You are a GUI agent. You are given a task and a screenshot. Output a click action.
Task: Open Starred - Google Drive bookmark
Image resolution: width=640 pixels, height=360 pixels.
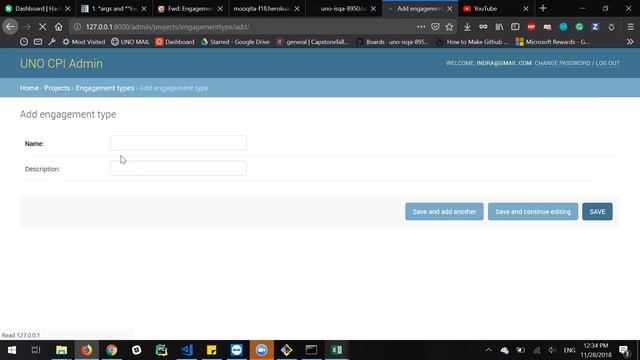235,42
